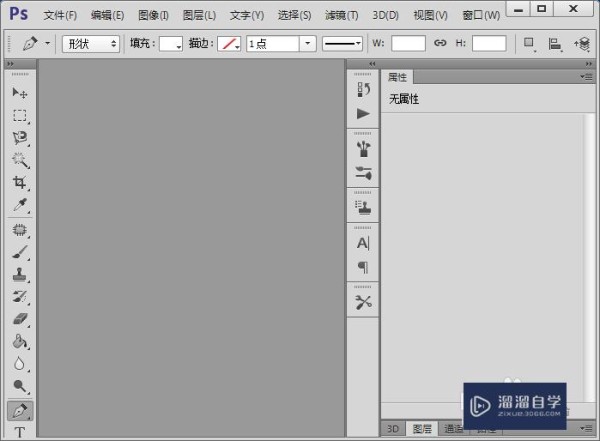
Task: Switch to the 3D panel tab
Action: [x=393, y=429]
